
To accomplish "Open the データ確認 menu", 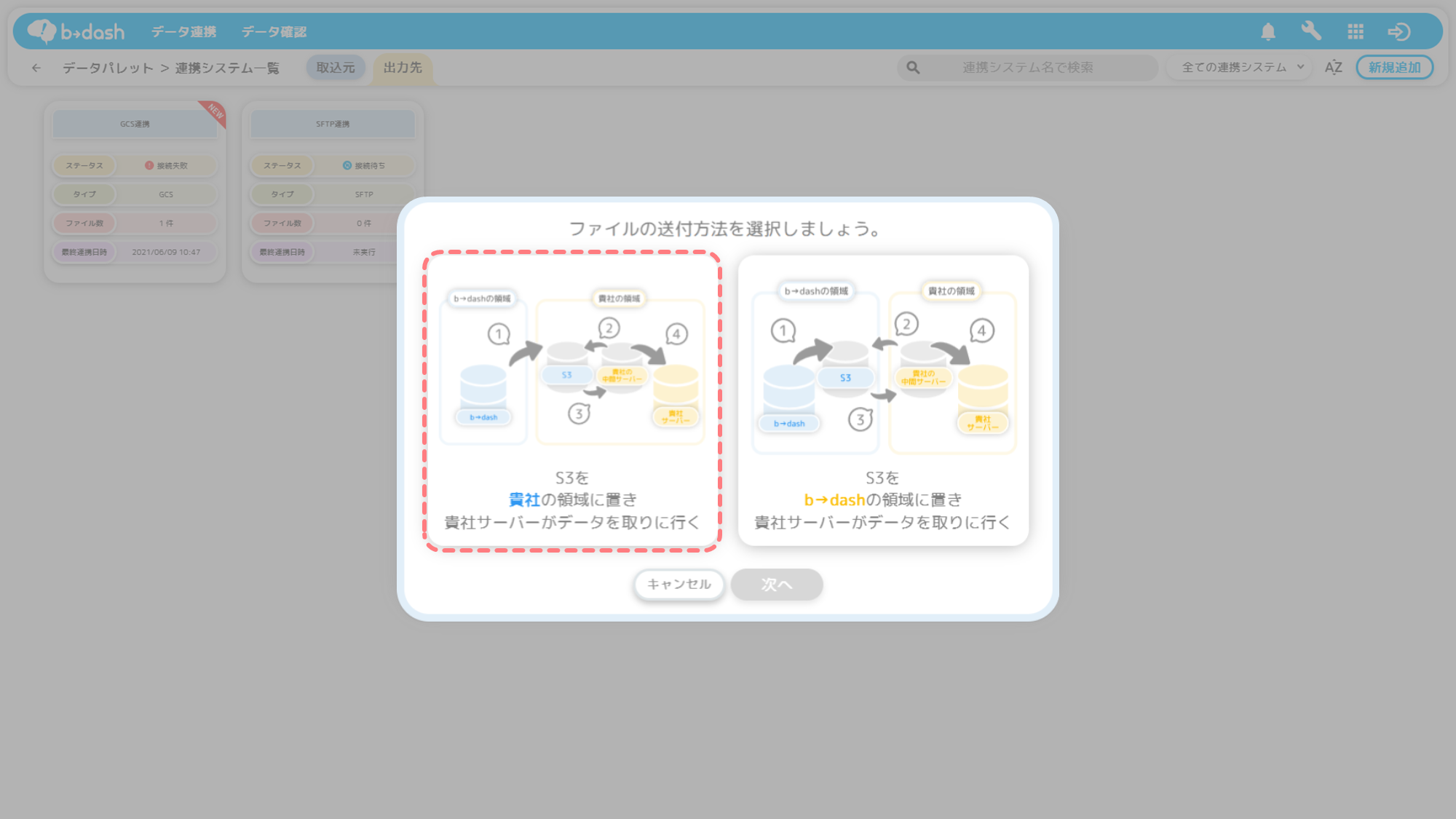I will (x=274, y=32).
